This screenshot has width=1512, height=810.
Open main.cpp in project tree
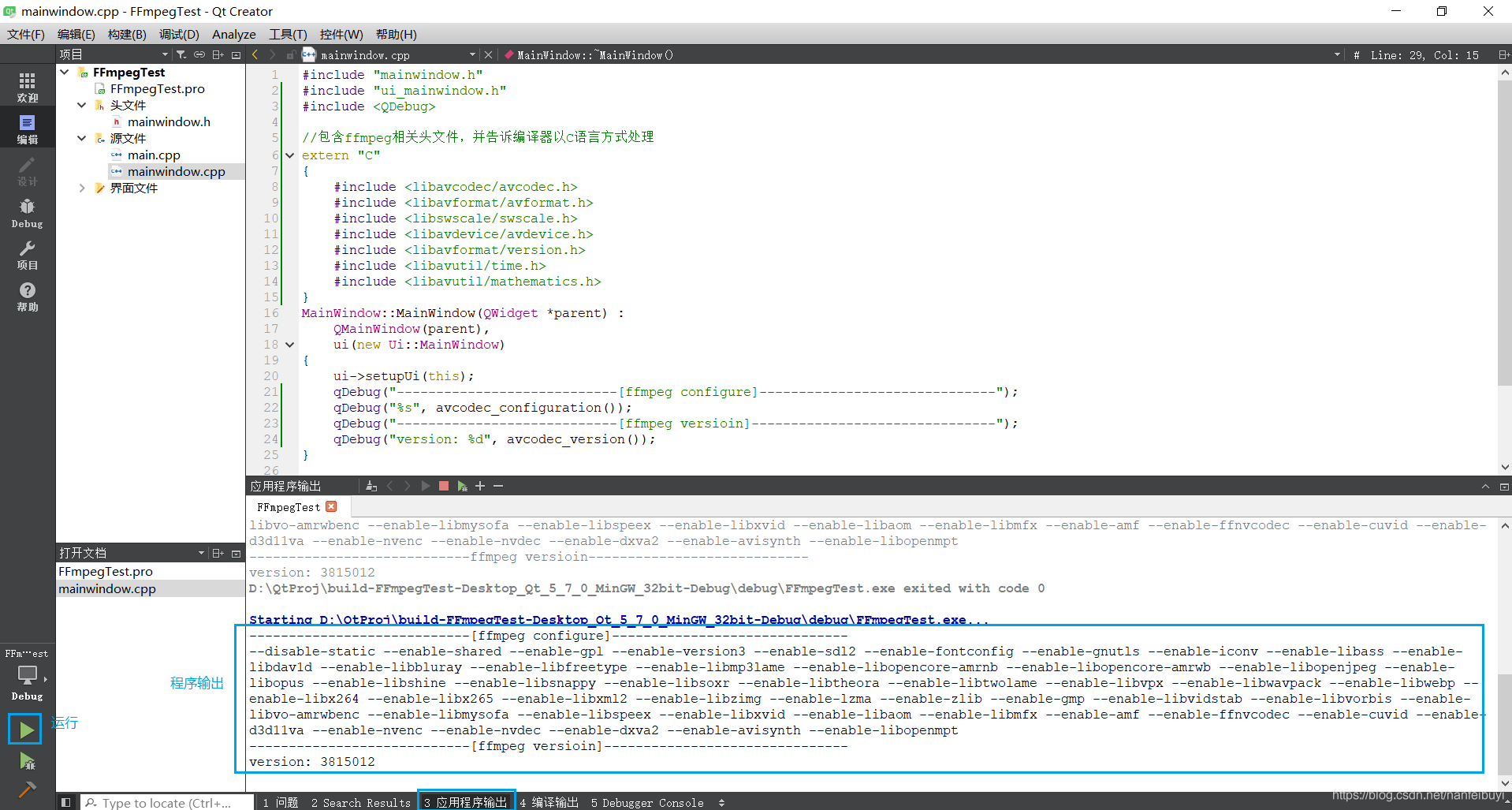(x=154, y=155)
